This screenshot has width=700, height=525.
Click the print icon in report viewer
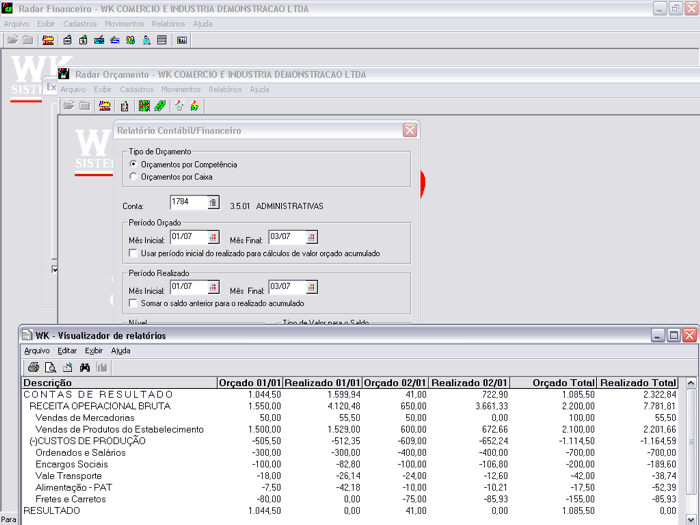[x=34, y=367]
